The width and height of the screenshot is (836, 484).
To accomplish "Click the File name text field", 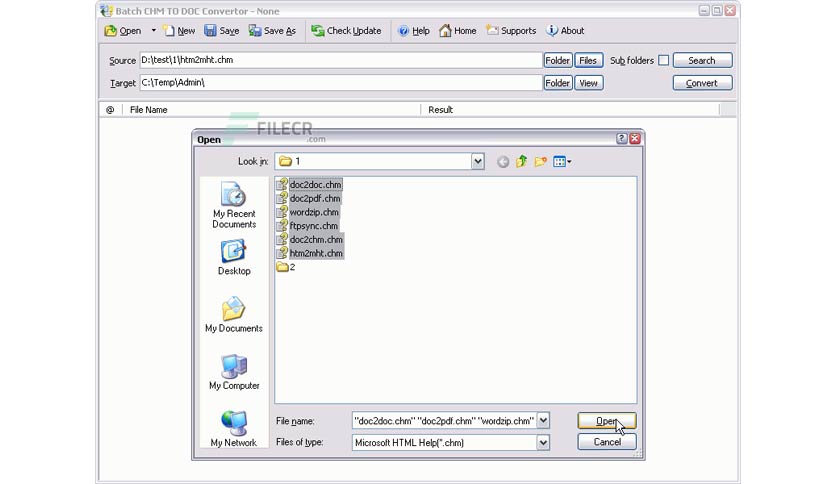I will [x=444, y=421].
